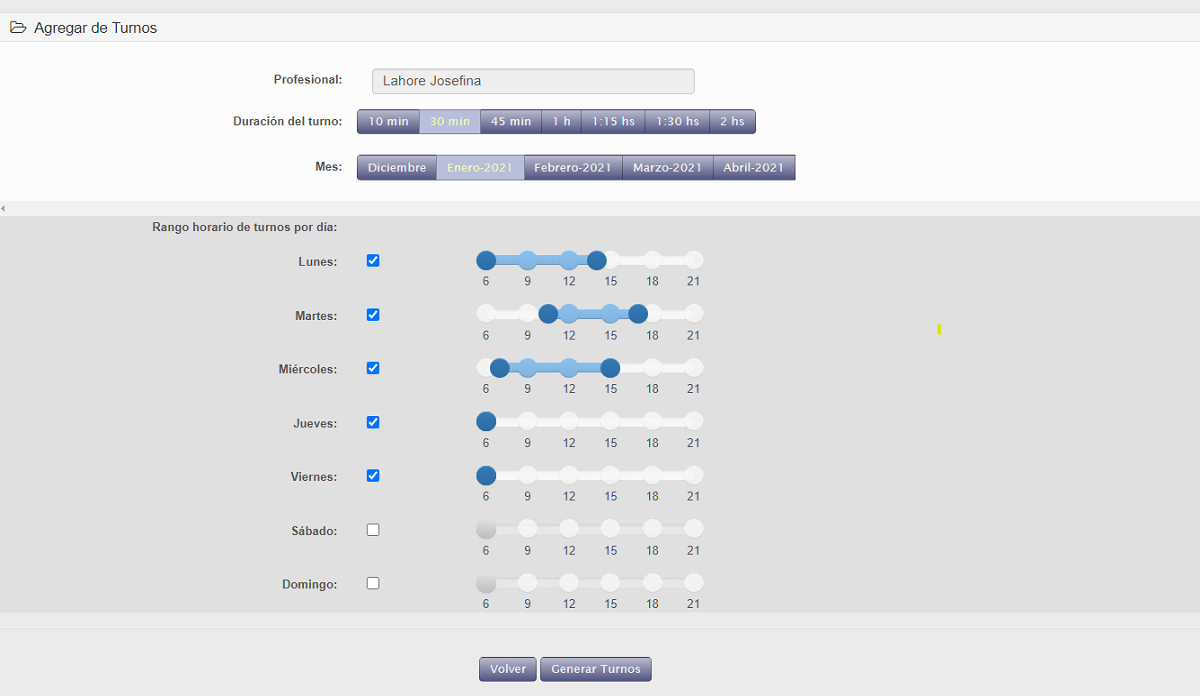Click the Generar Turnos button
The width and height of the screenshot is (1200, 696).
click(x=596, y=669)
